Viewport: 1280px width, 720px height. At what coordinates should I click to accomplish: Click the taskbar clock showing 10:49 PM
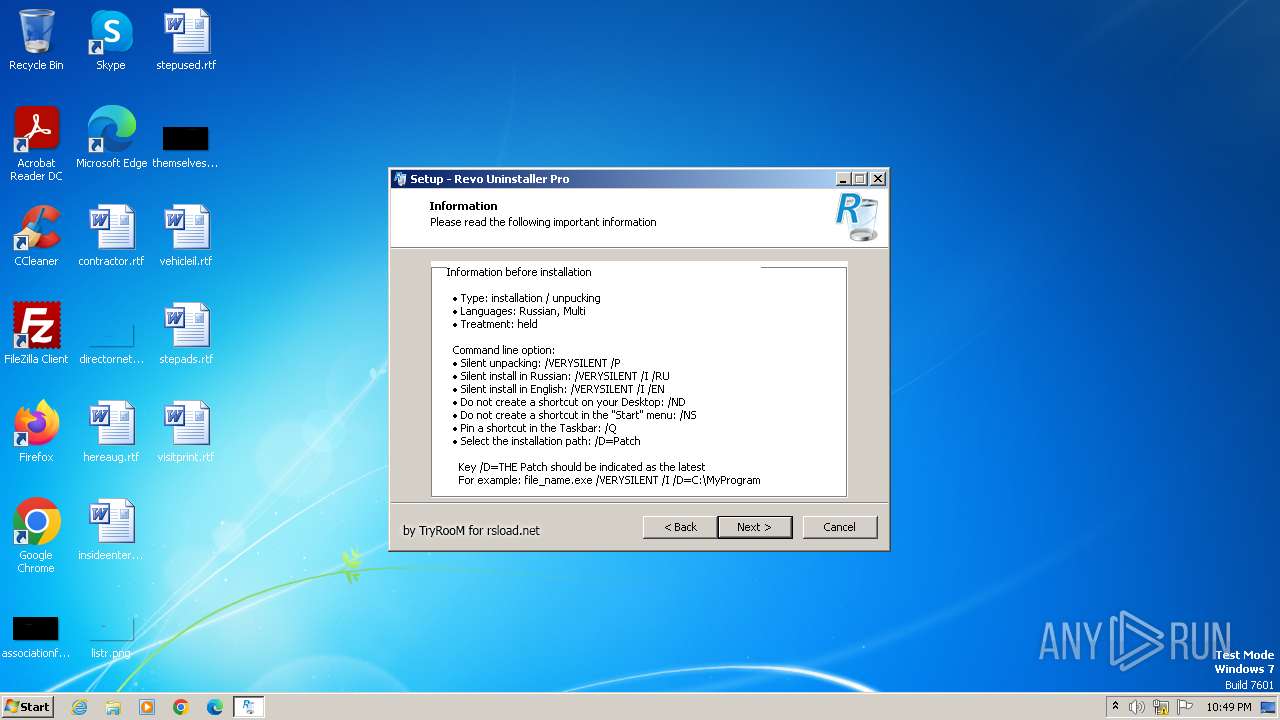(x=1229, y=707)
